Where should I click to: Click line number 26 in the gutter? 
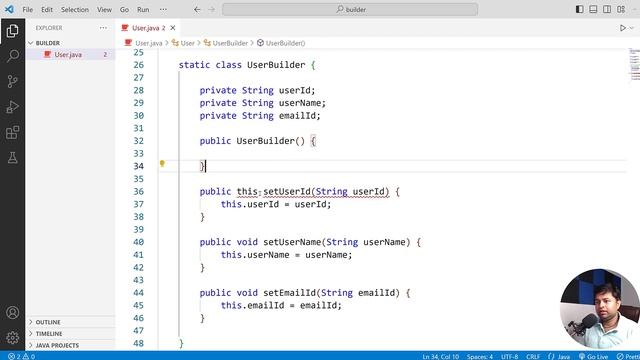(x=138, y=65)
